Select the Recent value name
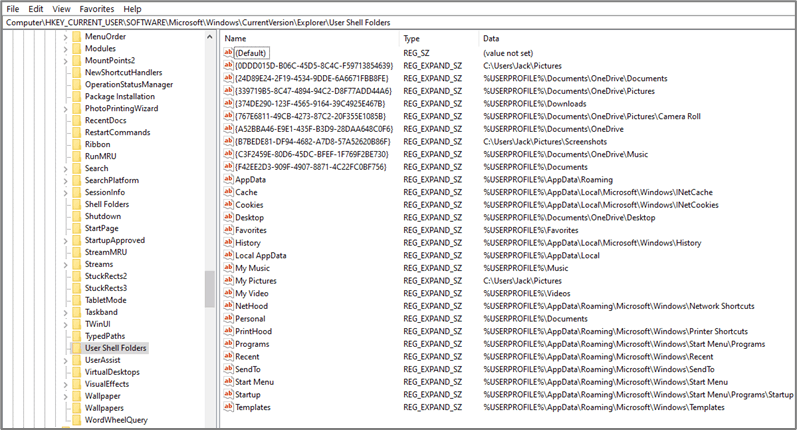This screenshot has height=430, width=797. pos(247,357)
